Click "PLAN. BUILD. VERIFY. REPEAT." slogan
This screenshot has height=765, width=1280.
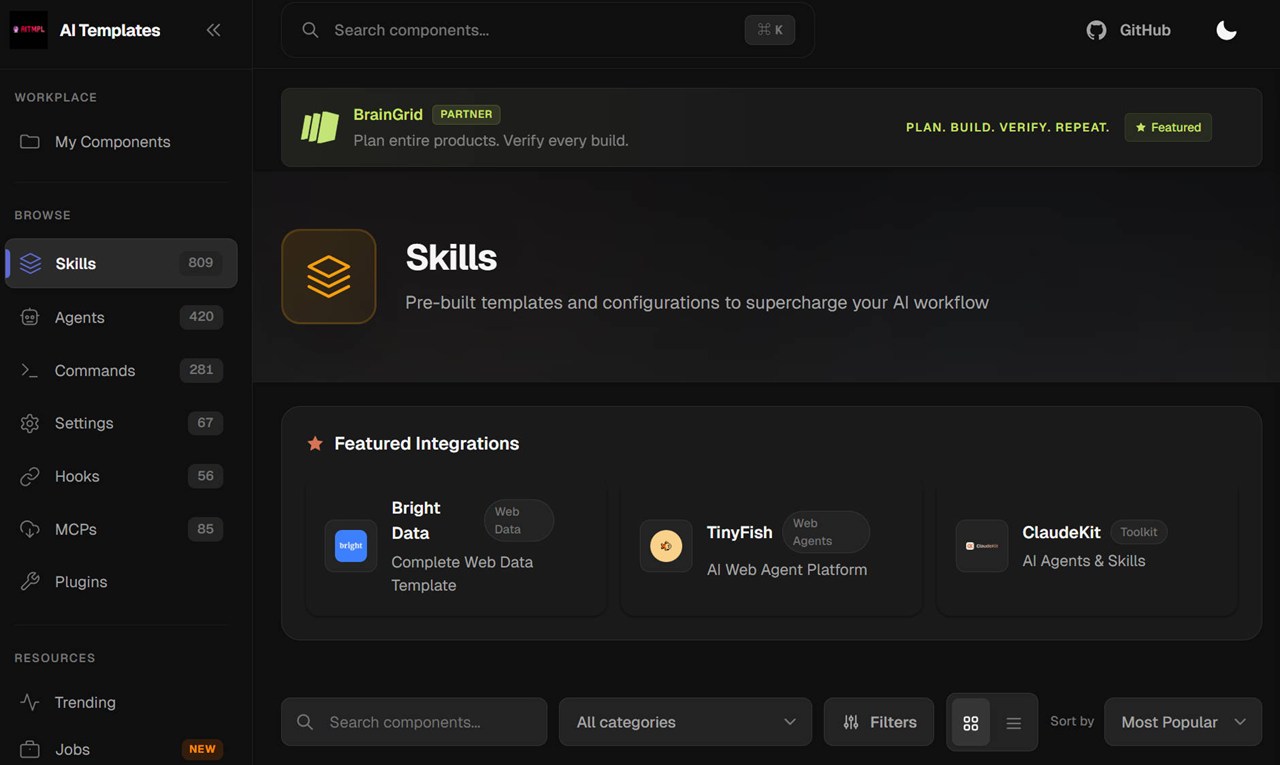(1008, 127)
